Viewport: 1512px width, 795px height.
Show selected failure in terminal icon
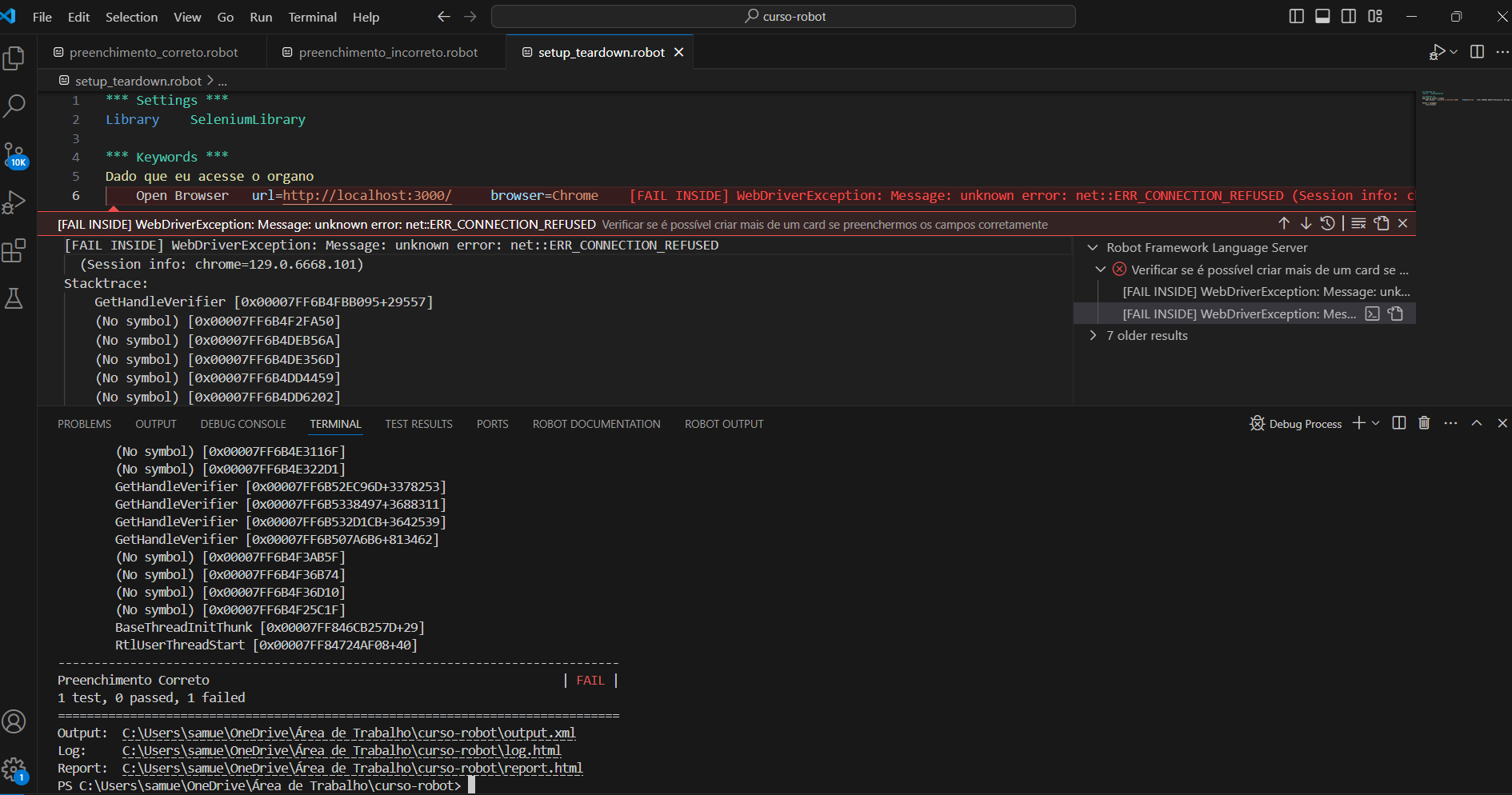tap(1373, 314)
